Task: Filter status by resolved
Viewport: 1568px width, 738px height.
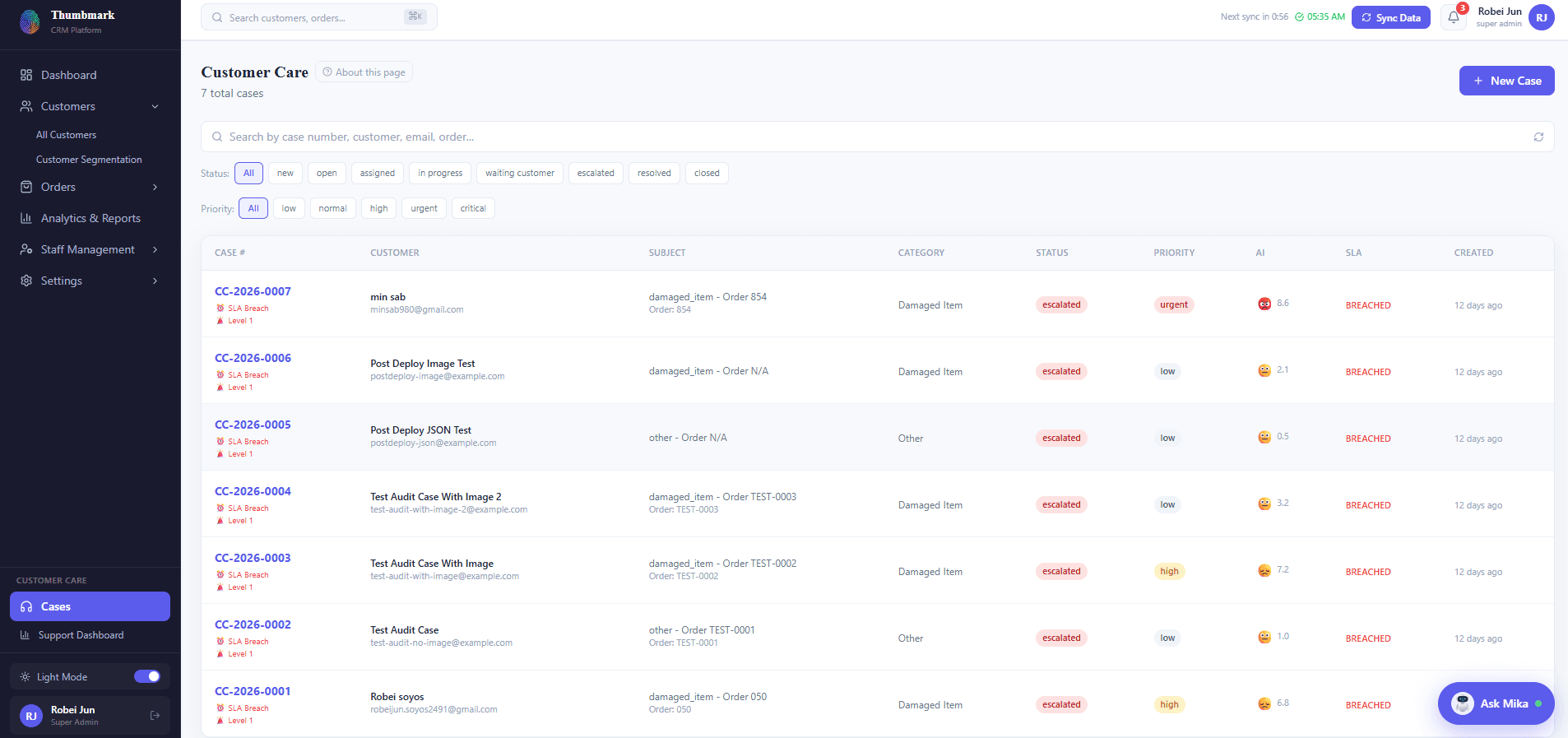Action: coord(654,173)
